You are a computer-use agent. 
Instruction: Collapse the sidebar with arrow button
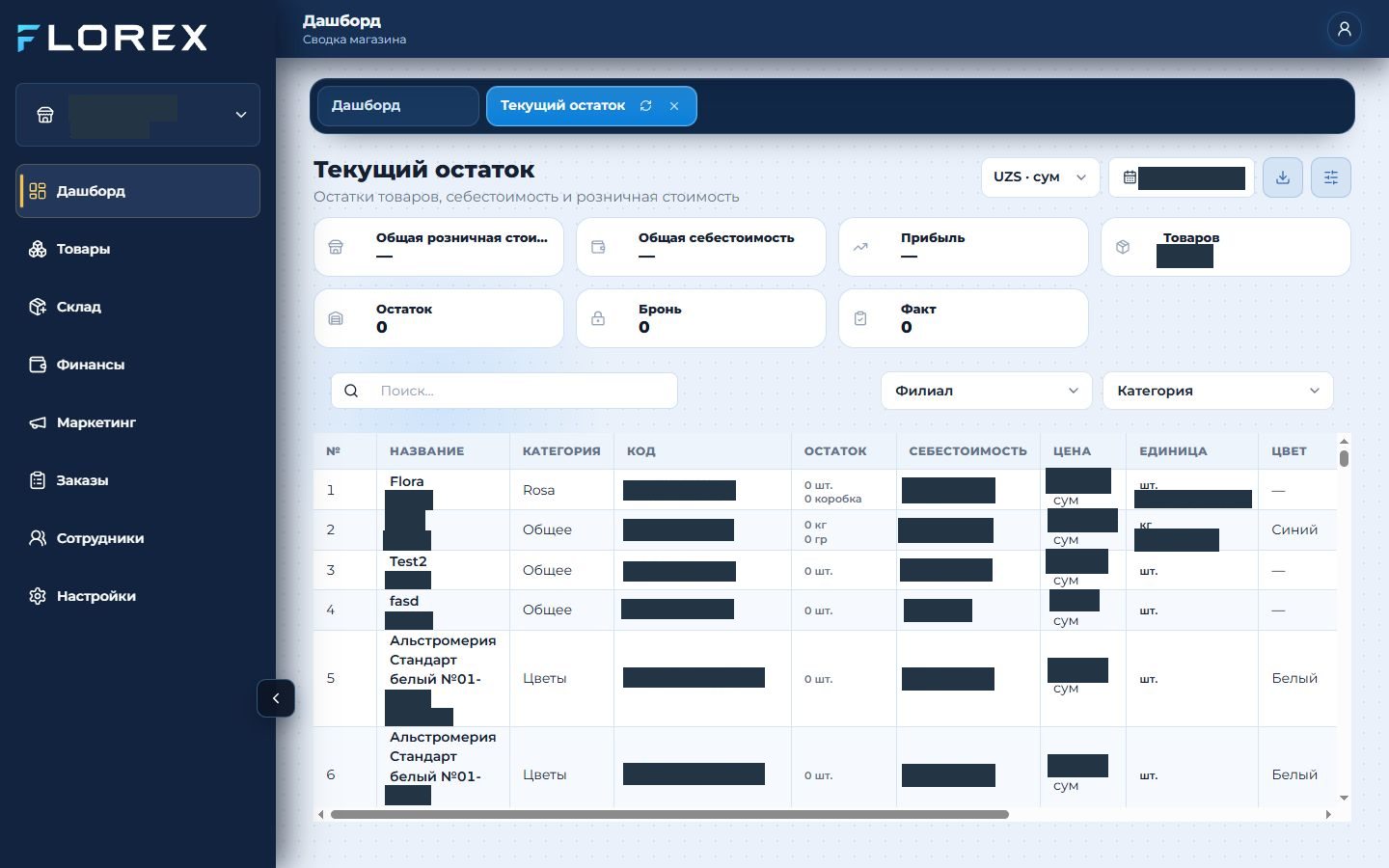(x=276, y=698)
